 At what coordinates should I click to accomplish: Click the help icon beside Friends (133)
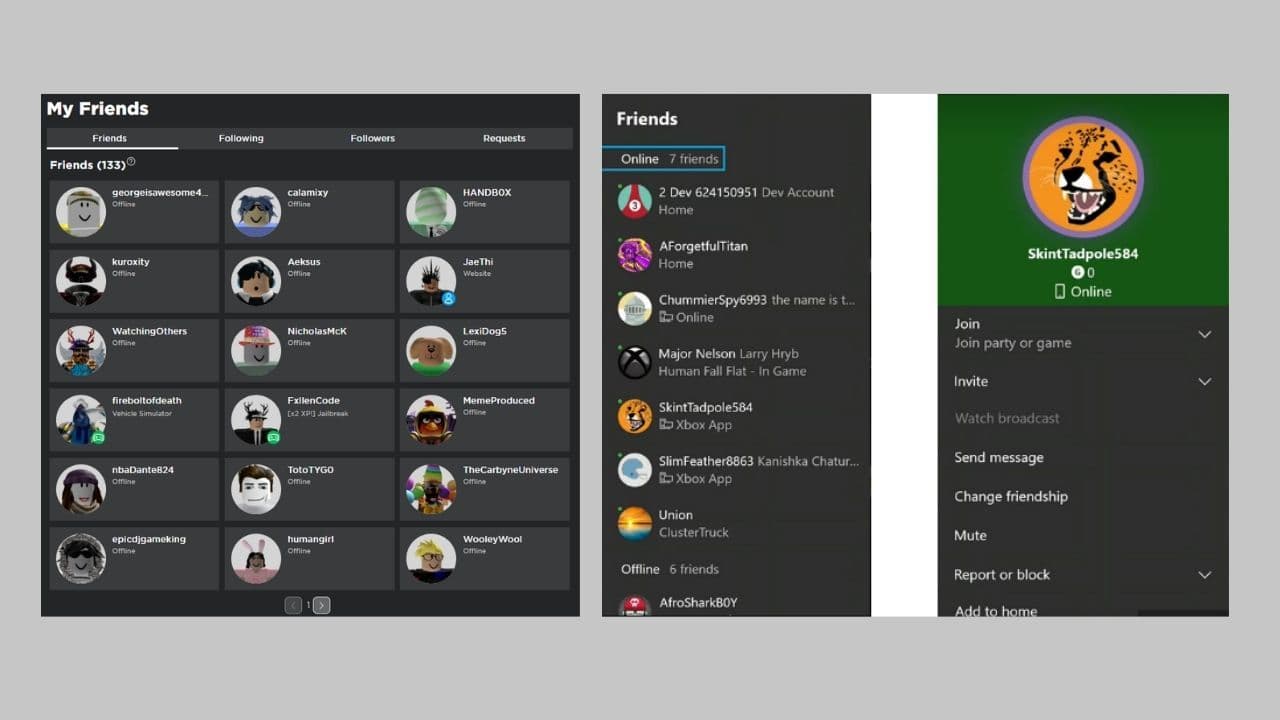click(131, 162)
